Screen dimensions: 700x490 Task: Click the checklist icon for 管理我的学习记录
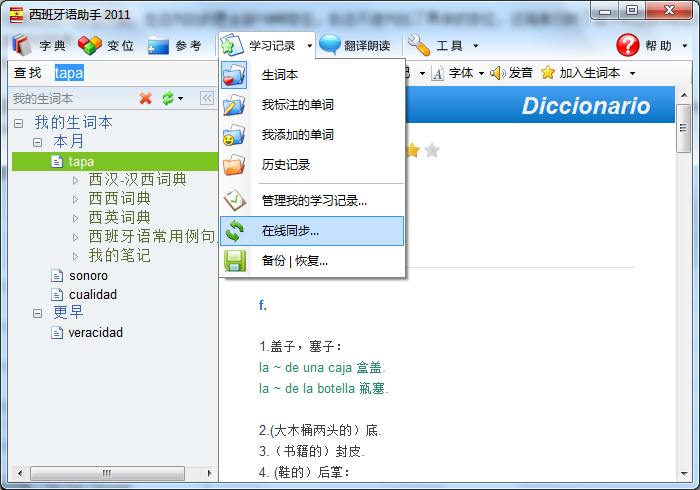tap(234, 201)
